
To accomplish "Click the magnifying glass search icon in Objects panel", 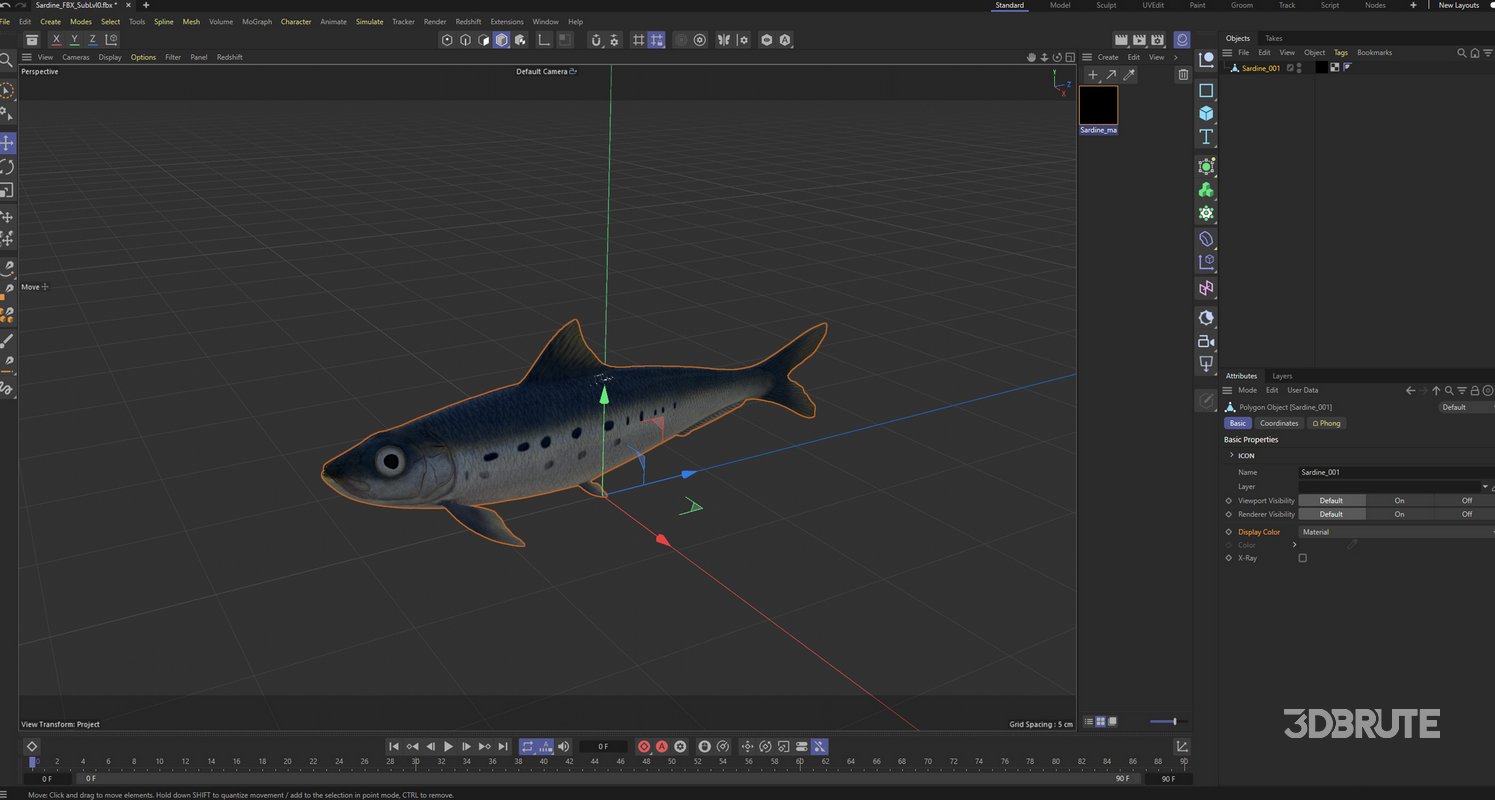I will (x=1461, y=52).
